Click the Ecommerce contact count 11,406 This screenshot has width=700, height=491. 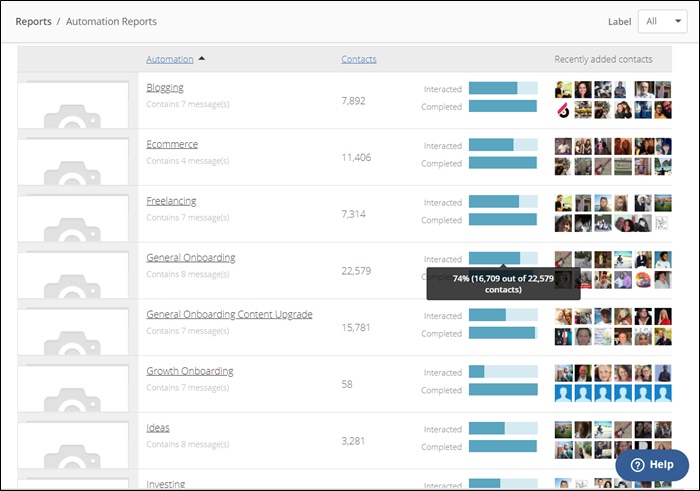[x=356, y=158]
